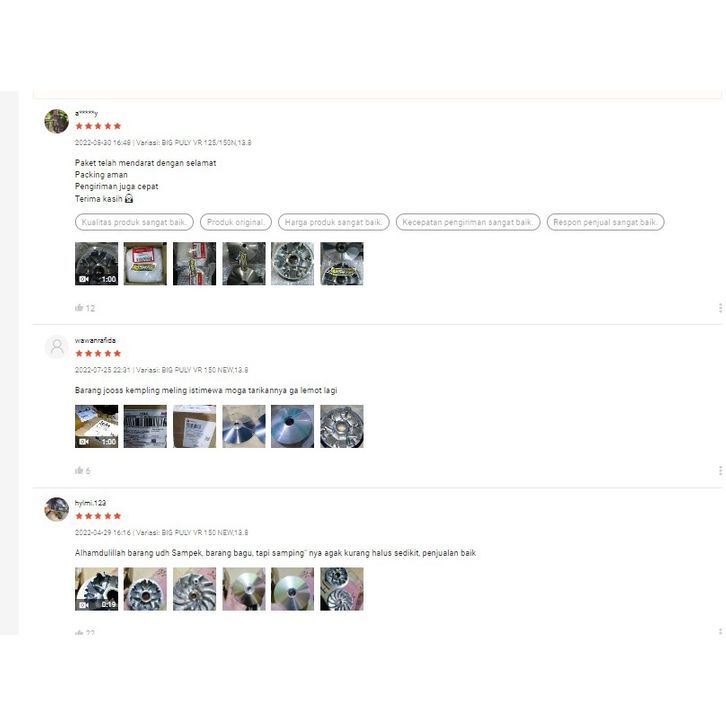Open three-dot options on wawanrafida's review
Image resolution: width=726 pixels, height=726 pixels.
coord(720,470)
